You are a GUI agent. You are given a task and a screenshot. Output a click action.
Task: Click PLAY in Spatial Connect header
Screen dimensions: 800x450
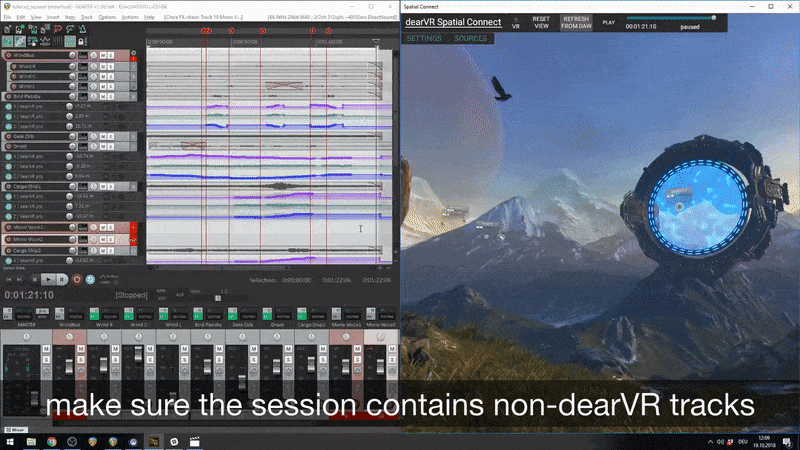[x=609, y=22]
